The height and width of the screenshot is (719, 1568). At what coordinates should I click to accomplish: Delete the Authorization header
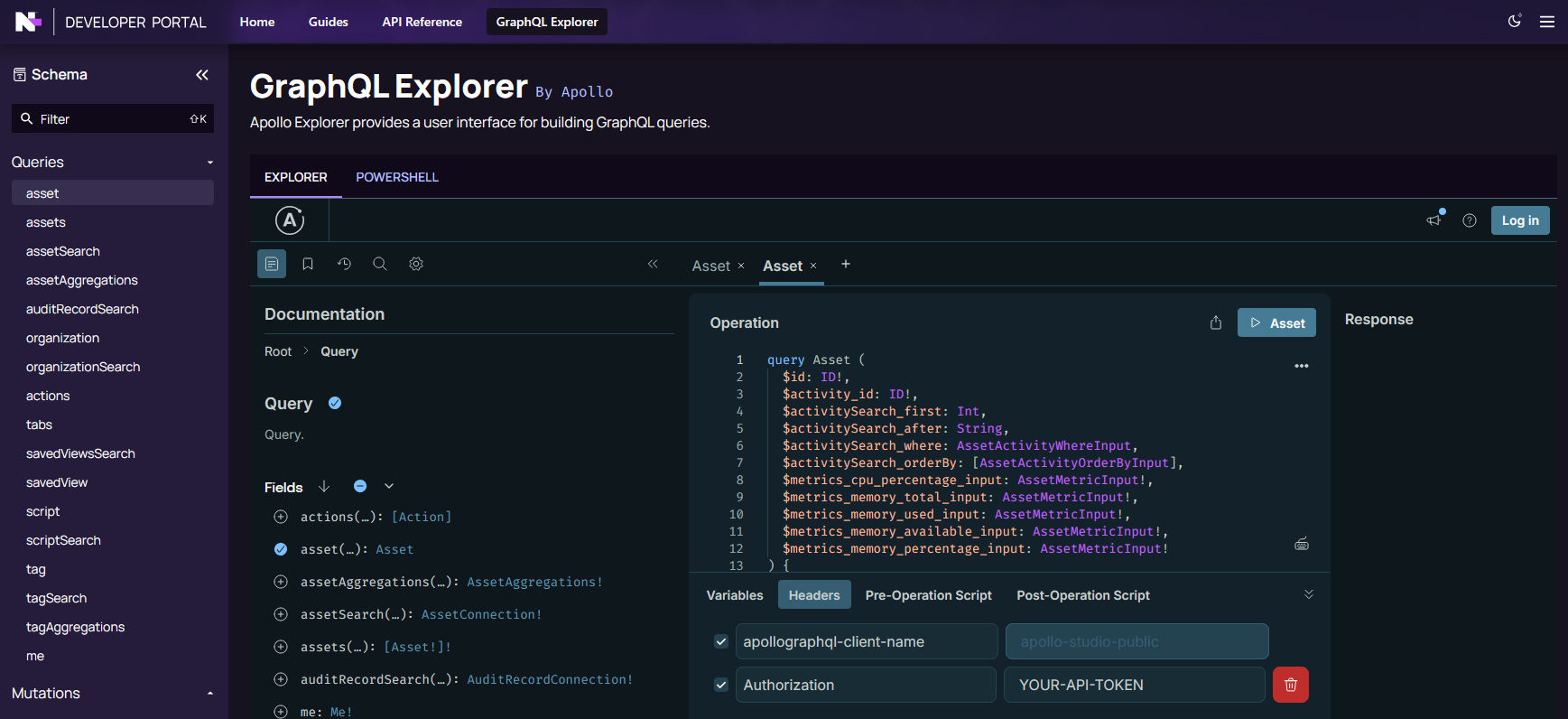1290,685
